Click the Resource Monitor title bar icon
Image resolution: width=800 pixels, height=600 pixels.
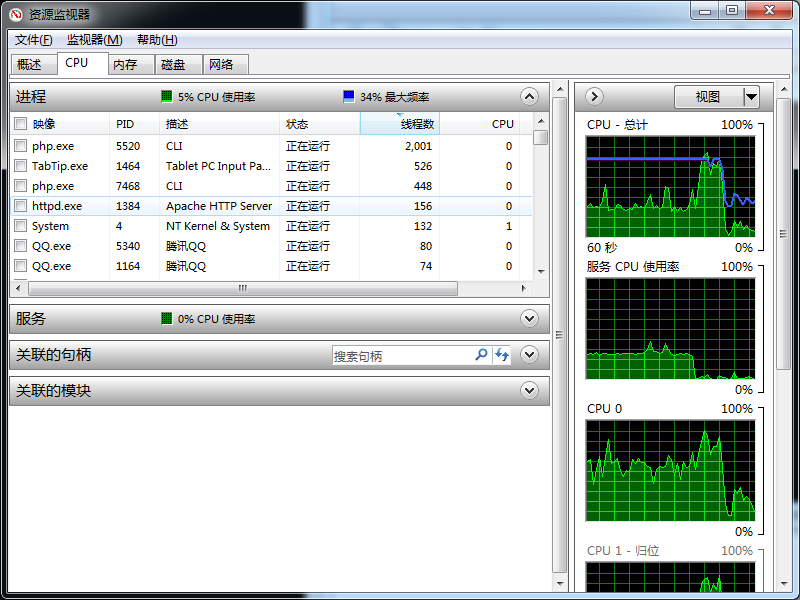pyautogui.click(x=16, y=14)
